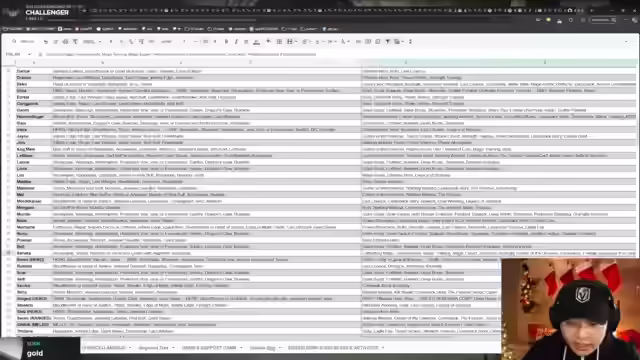Select the Draven cell
This screenshot has width=640, height=360.
tap(33, 78)
